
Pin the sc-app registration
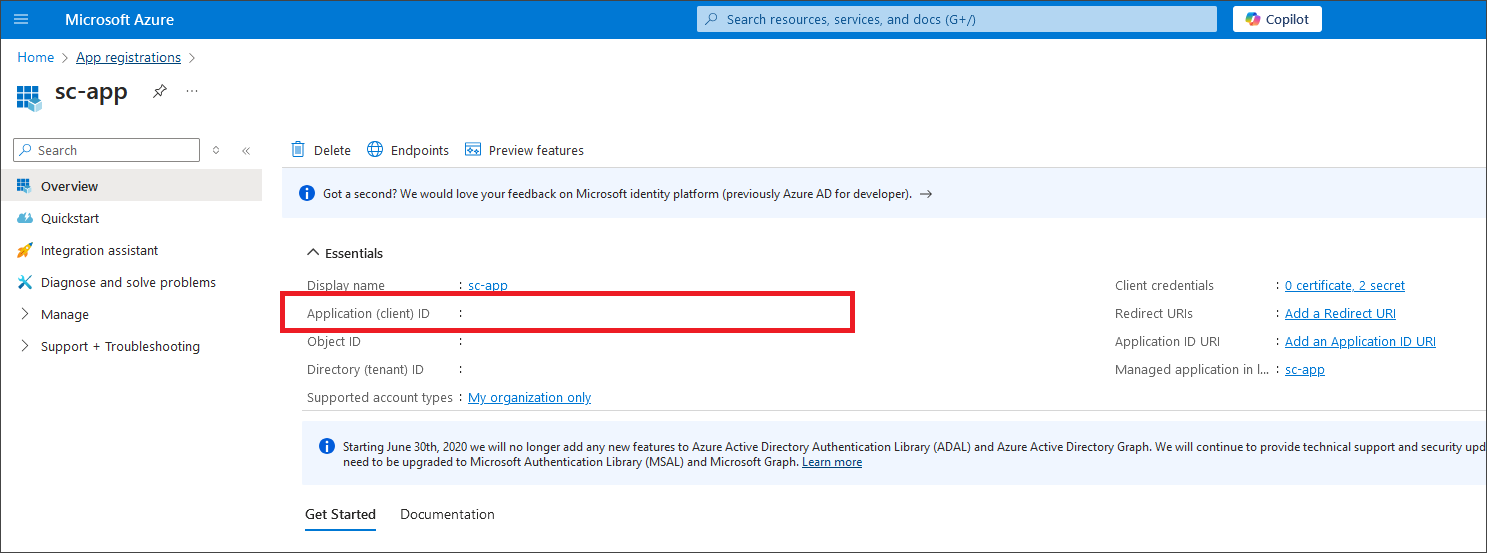160,92
